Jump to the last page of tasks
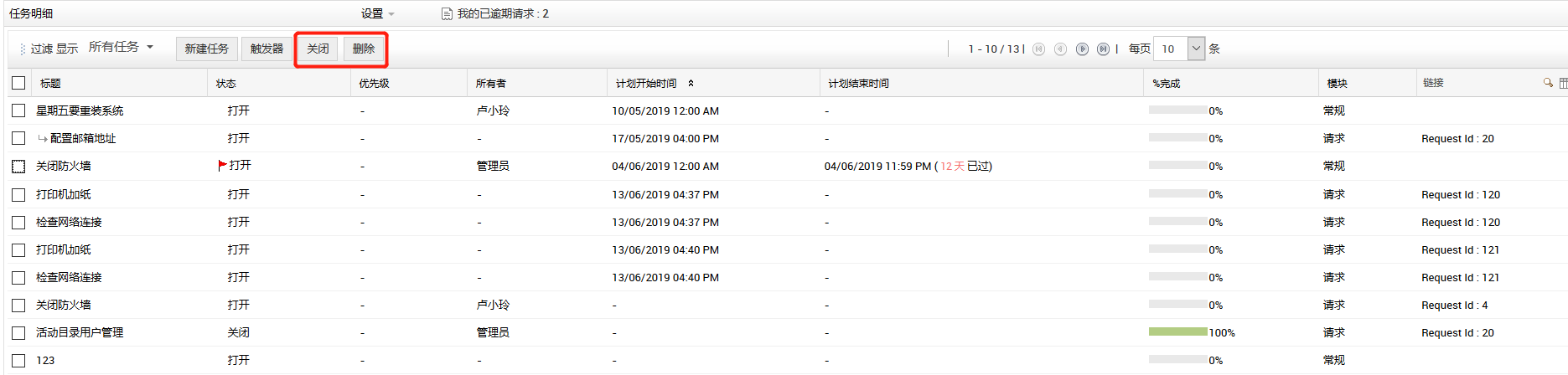This screenshot has height=375, width=1568. pyautogui.click(x=1103, y=49)
